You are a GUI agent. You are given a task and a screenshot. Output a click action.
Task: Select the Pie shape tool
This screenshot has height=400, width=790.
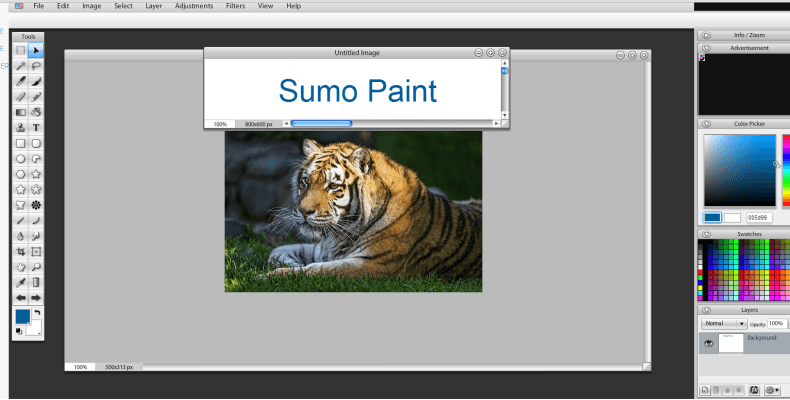[x=36, y=159]
